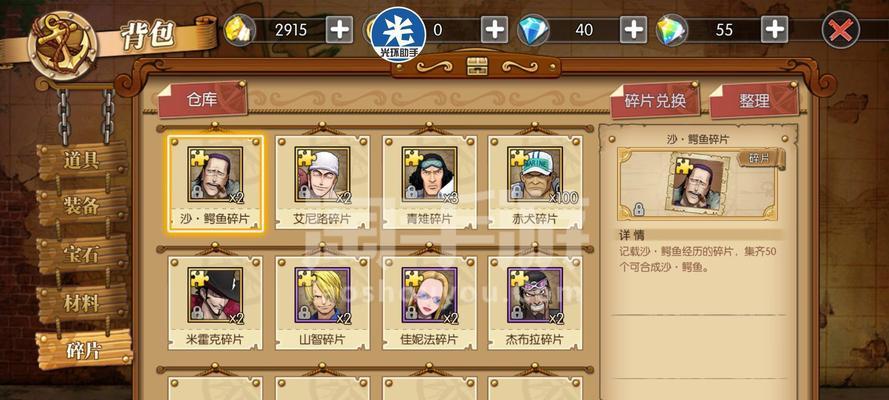Select the 米霍克碎片 item card

[215, 303]
